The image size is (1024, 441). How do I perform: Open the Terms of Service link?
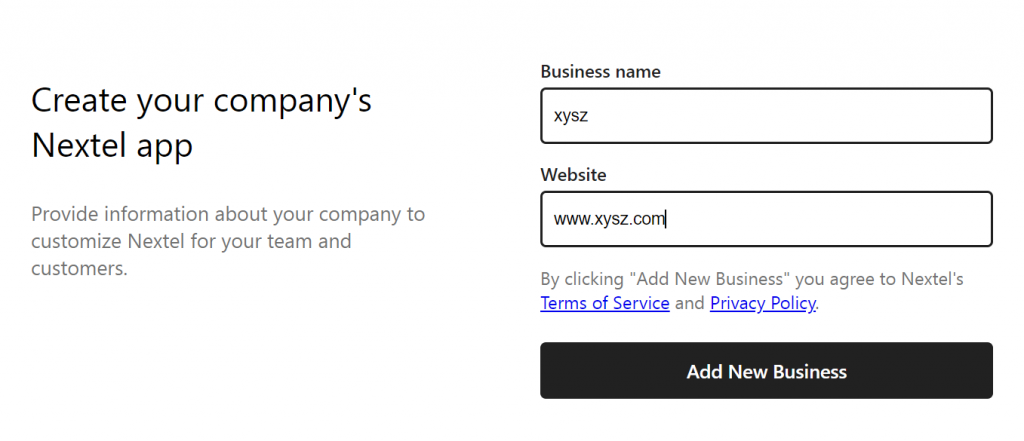point(605,304)
